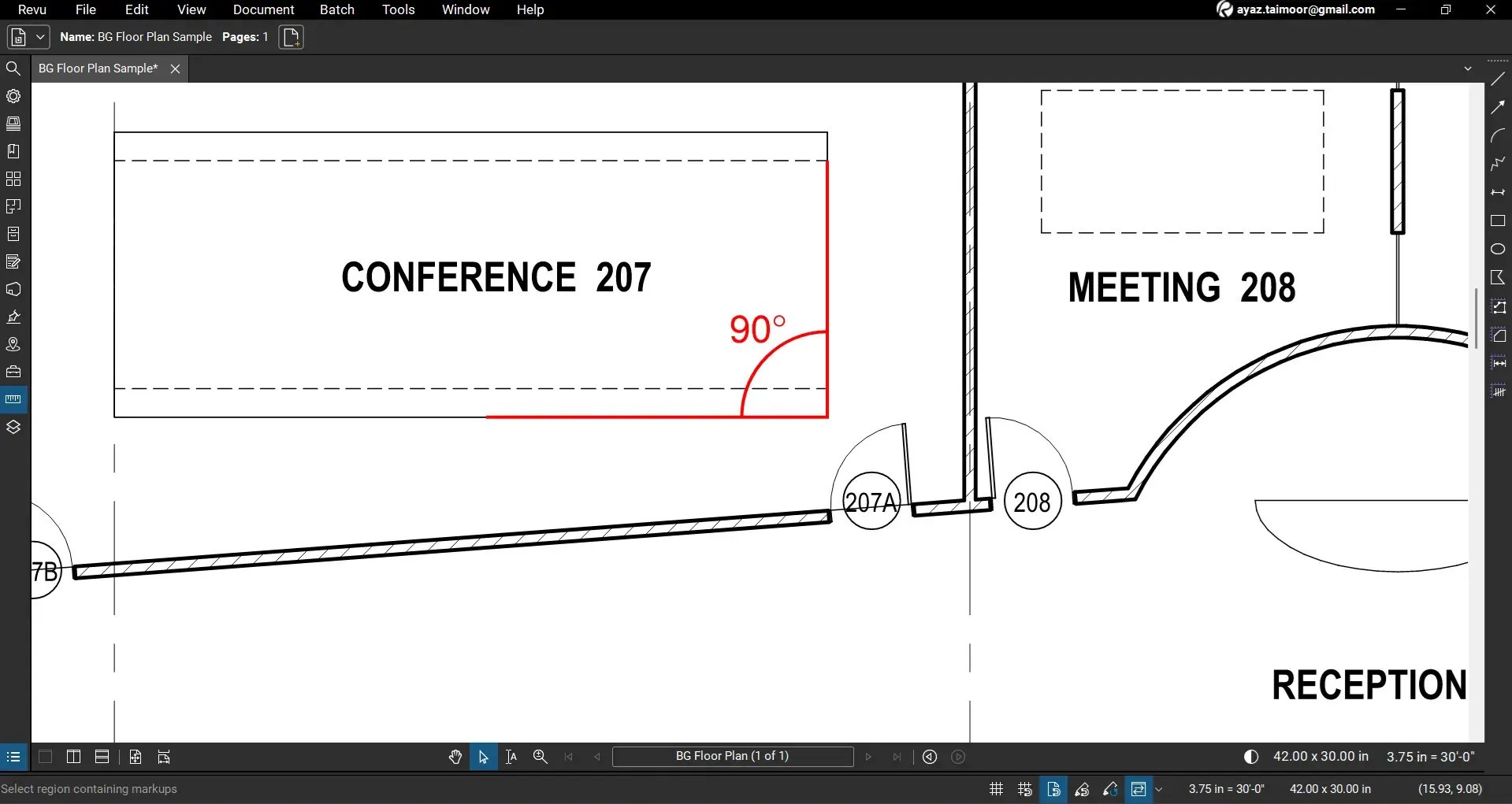Expand document tabs list chevron
The width and height of the screenshot is (1512, 804).
1468,69
